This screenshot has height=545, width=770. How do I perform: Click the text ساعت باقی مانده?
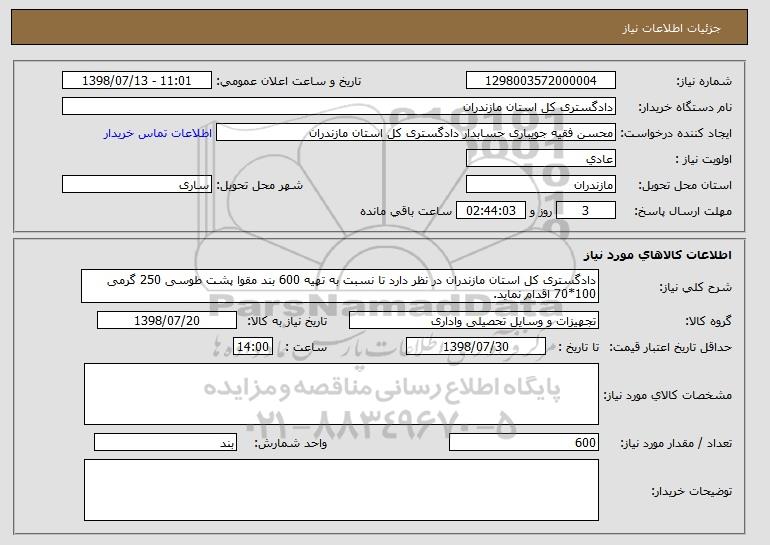pyautogui.click(x=406, y=212)
